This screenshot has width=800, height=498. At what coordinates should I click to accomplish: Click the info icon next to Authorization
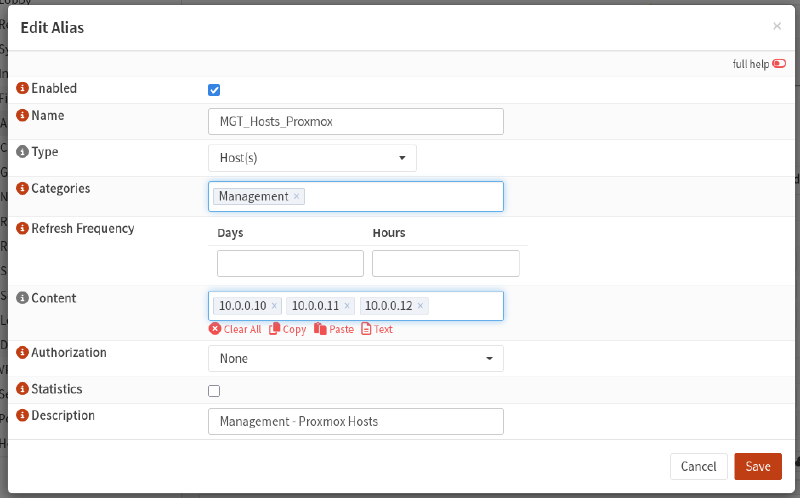22,353
